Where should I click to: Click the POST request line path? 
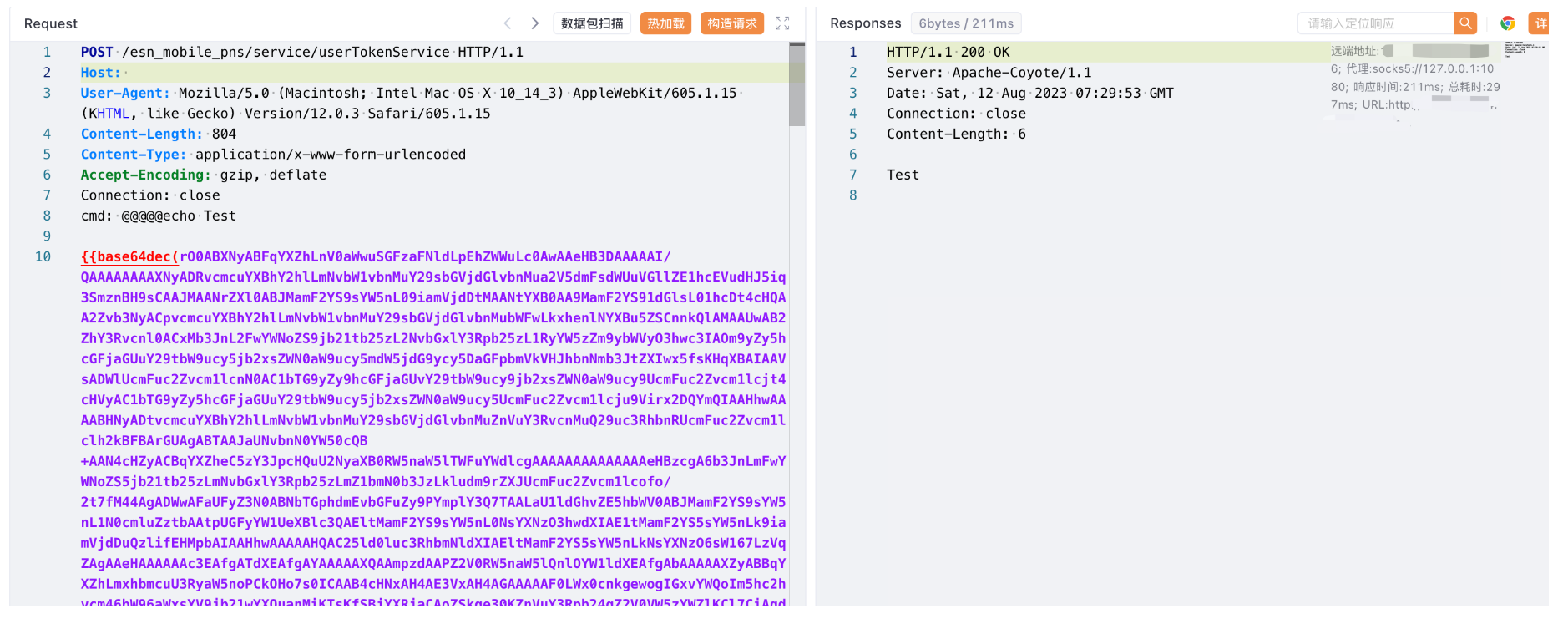(284, 52)
